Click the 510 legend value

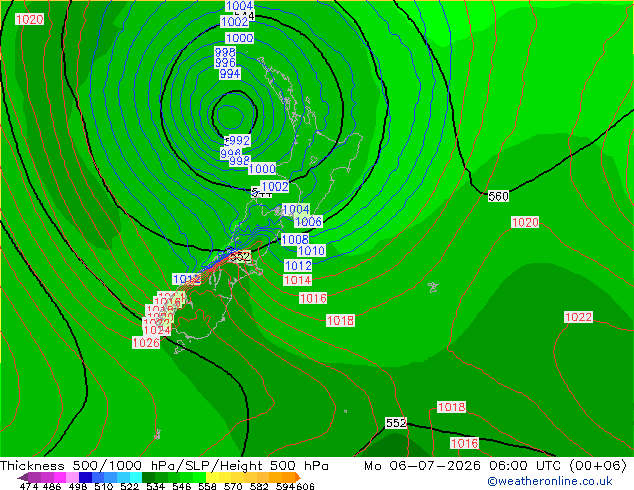tap(104, 486)
